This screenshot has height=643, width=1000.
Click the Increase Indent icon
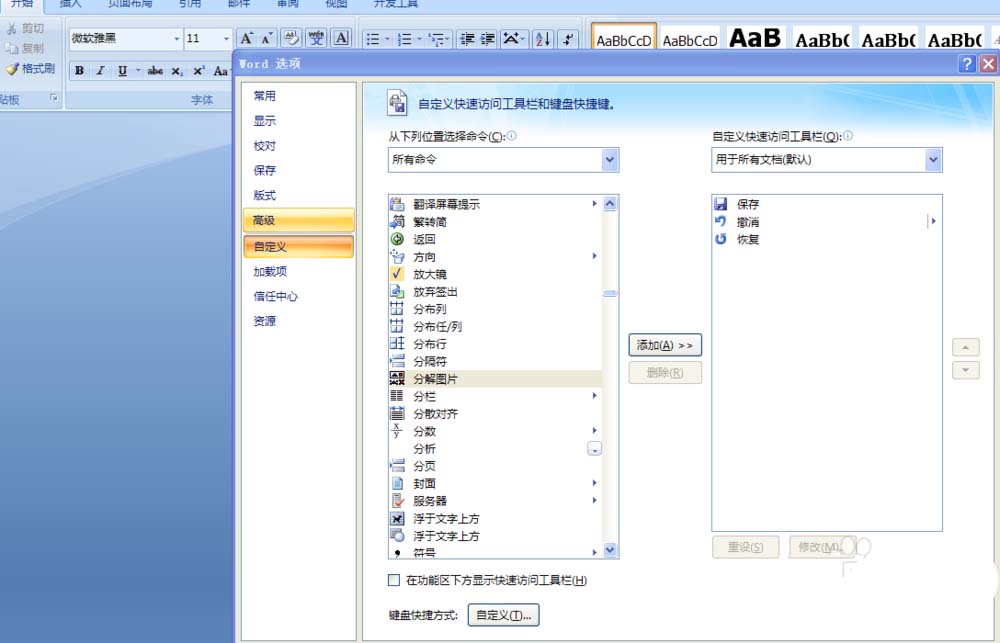pyautogui.click(x=488, y=40)
